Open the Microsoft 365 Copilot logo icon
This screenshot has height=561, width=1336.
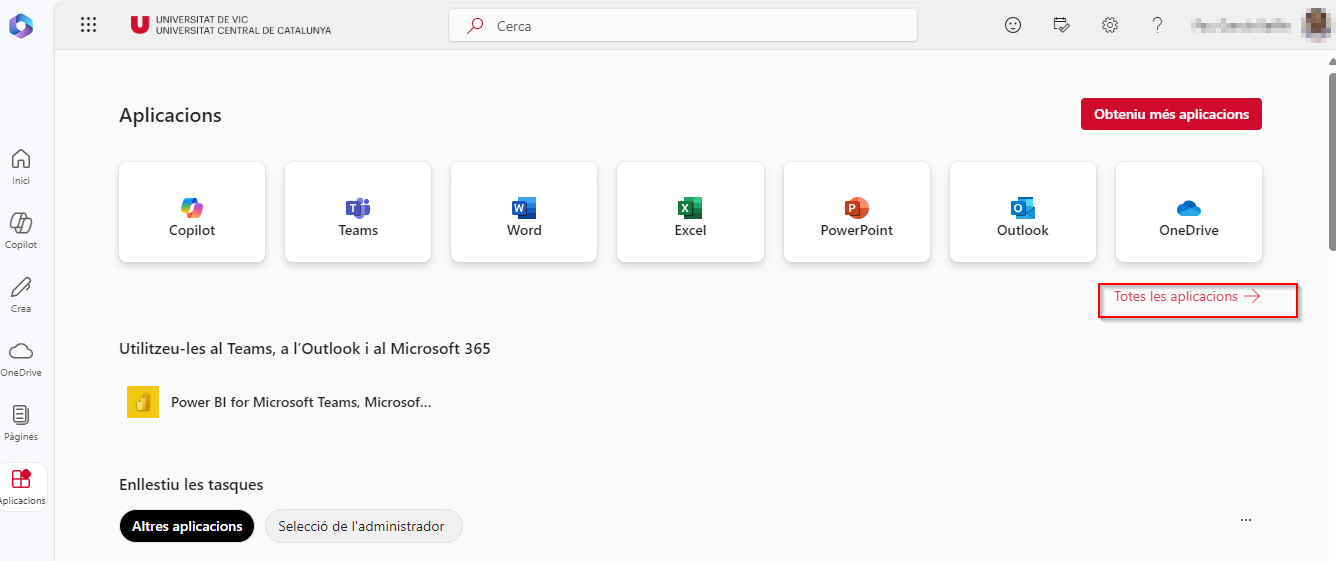tap(21, 26)
